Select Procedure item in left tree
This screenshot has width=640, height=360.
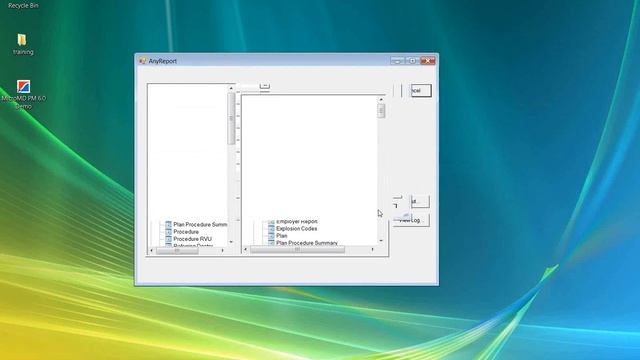(x=186, y=231)
